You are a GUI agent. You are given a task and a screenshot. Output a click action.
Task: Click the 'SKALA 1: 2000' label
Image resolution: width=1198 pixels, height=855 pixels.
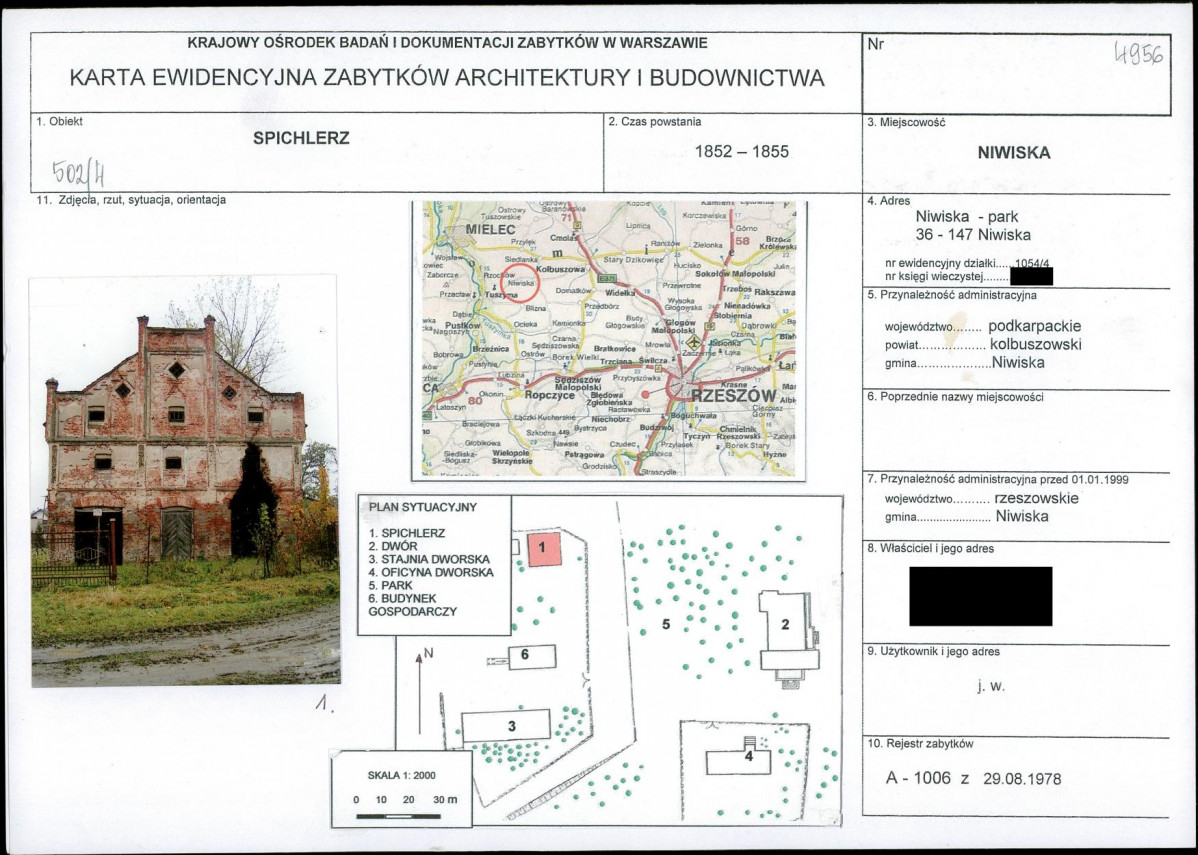point(401,775)
